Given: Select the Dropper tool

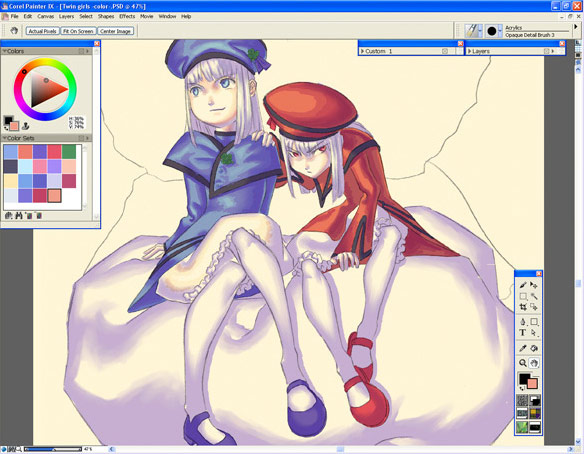Looking at the screenshot, I should coord(523,348).
